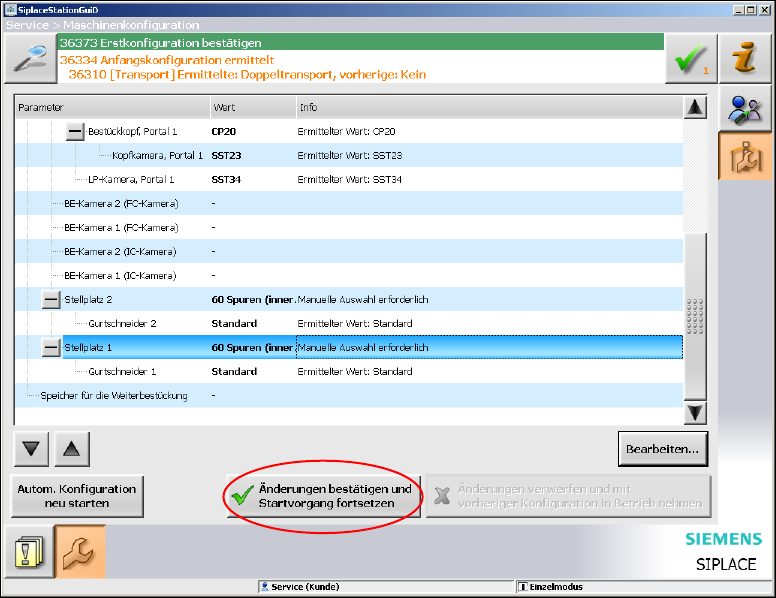
Task: Click the magnifier search icon at top left
Action: 30,59
